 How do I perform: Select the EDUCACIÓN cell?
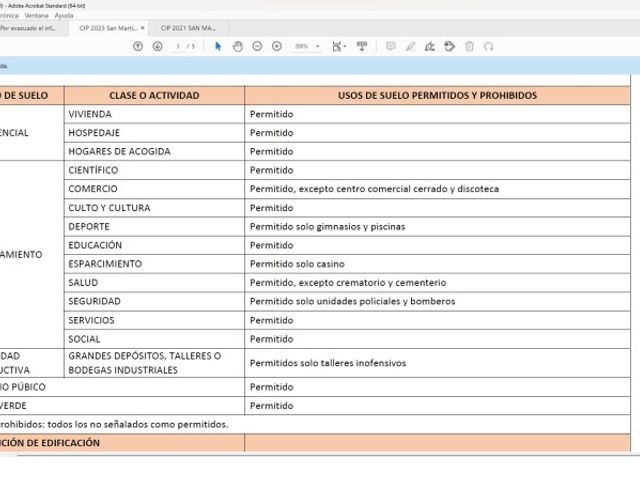coord(154,245)
